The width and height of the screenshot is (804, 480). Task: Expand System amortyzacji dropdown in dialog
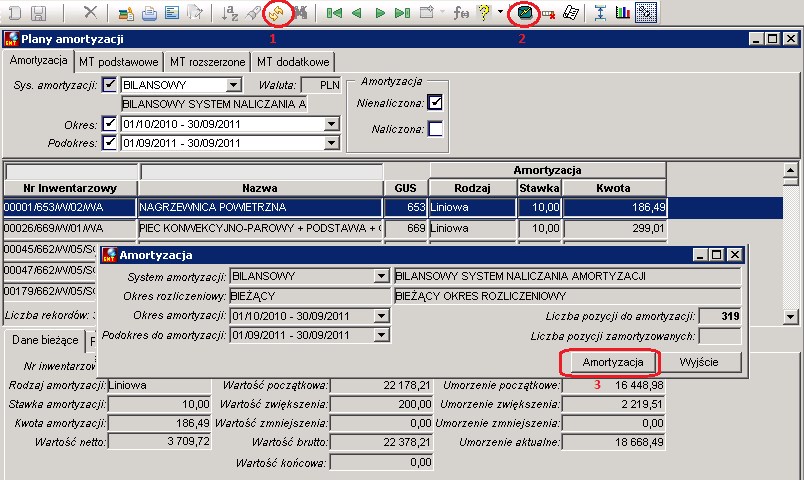coord(381,276)
